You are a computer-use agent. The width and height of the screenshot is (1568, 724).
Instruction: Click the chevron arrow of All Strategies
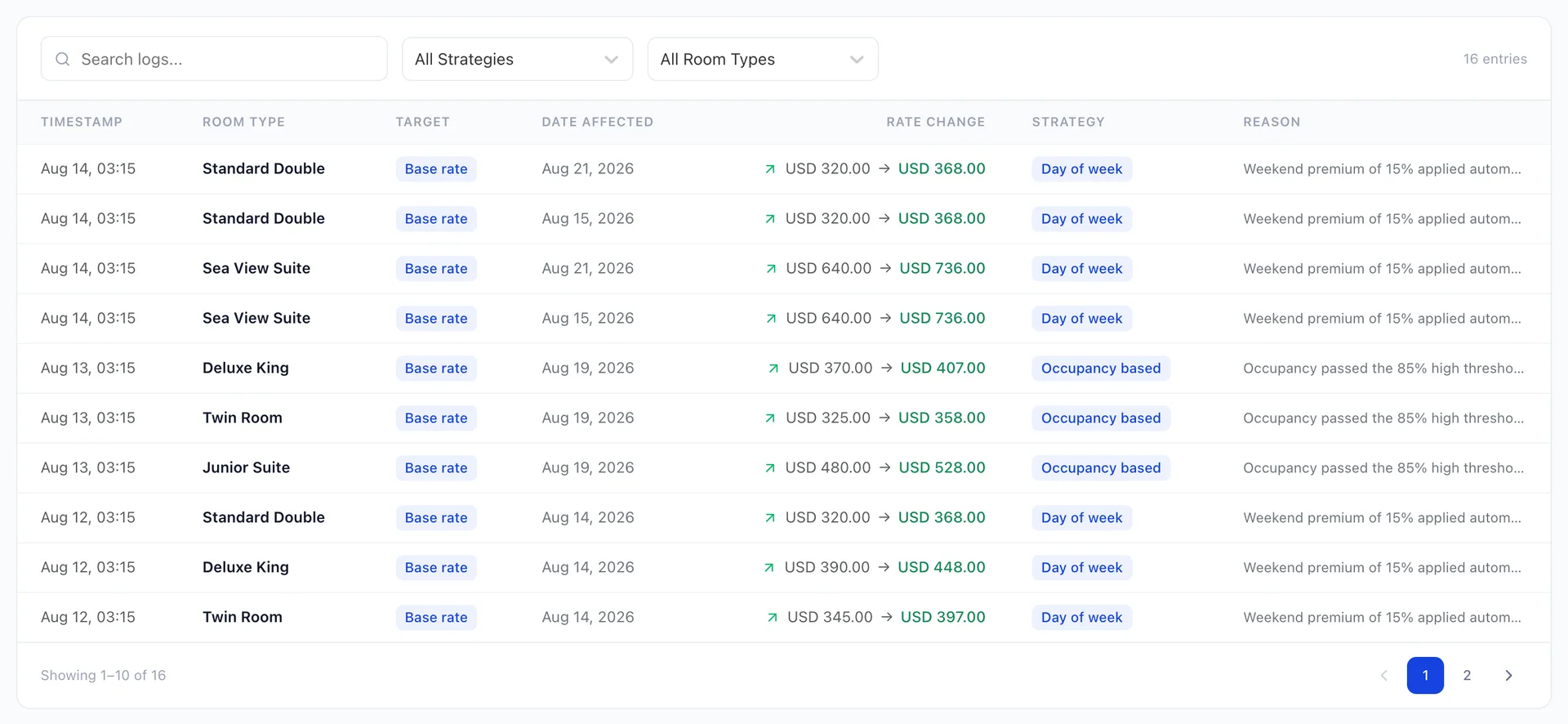611,59
